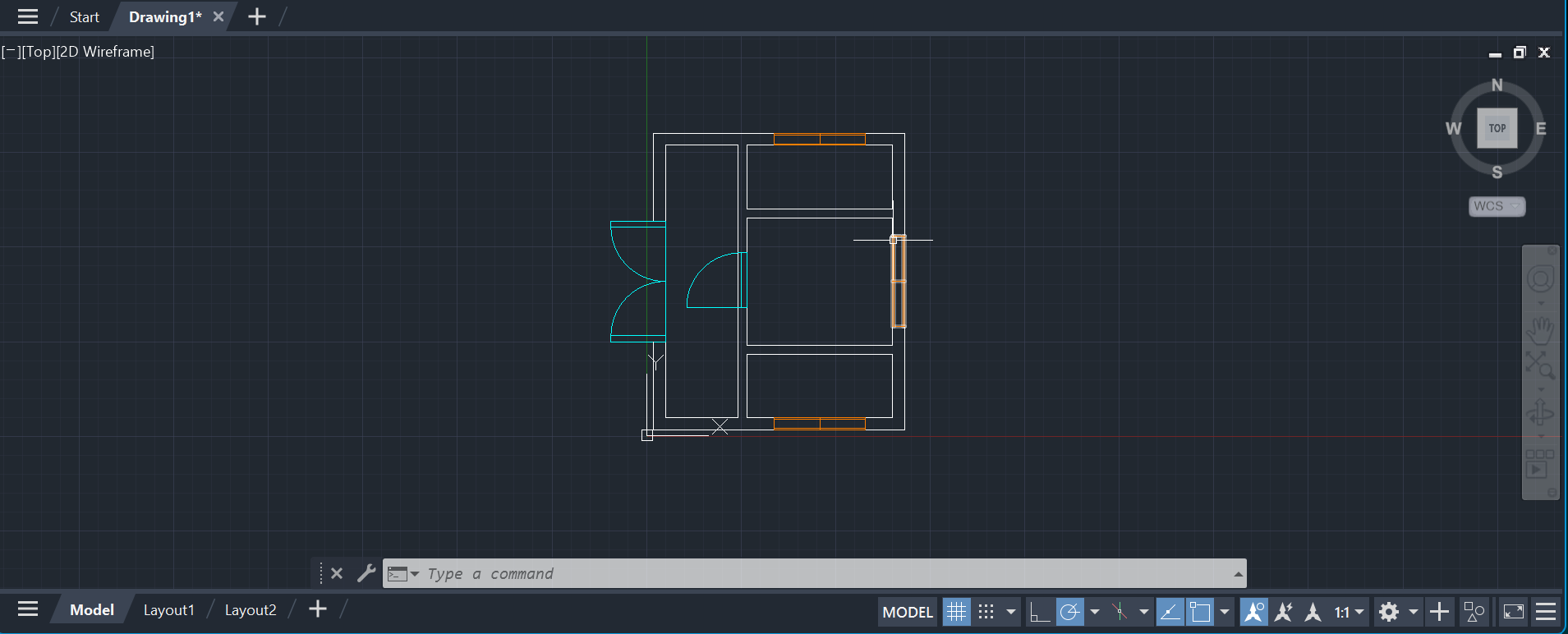Click the Clean Screen icon
1568x634 pixels.
1514,612
